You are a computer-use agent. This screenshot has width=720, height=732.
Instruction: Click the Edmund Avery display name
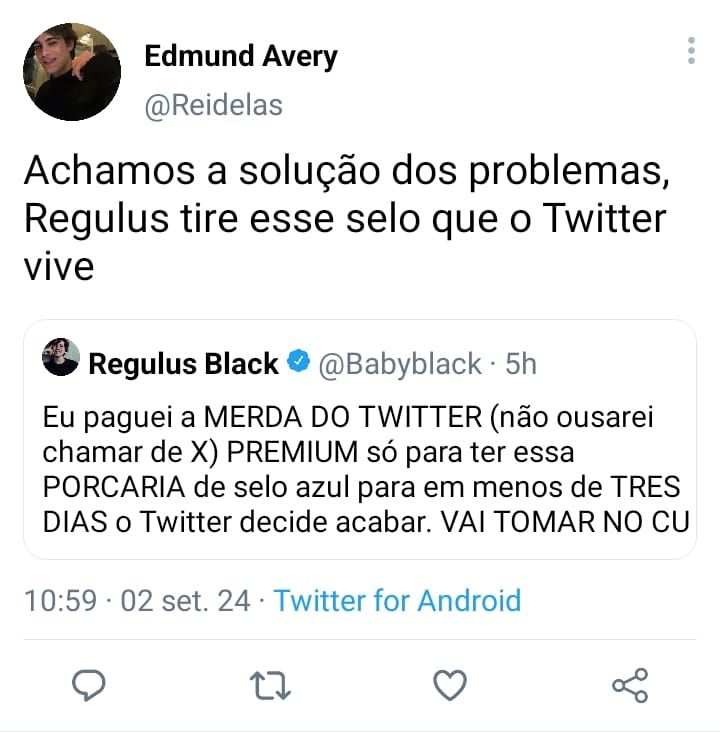click(241, 56)
